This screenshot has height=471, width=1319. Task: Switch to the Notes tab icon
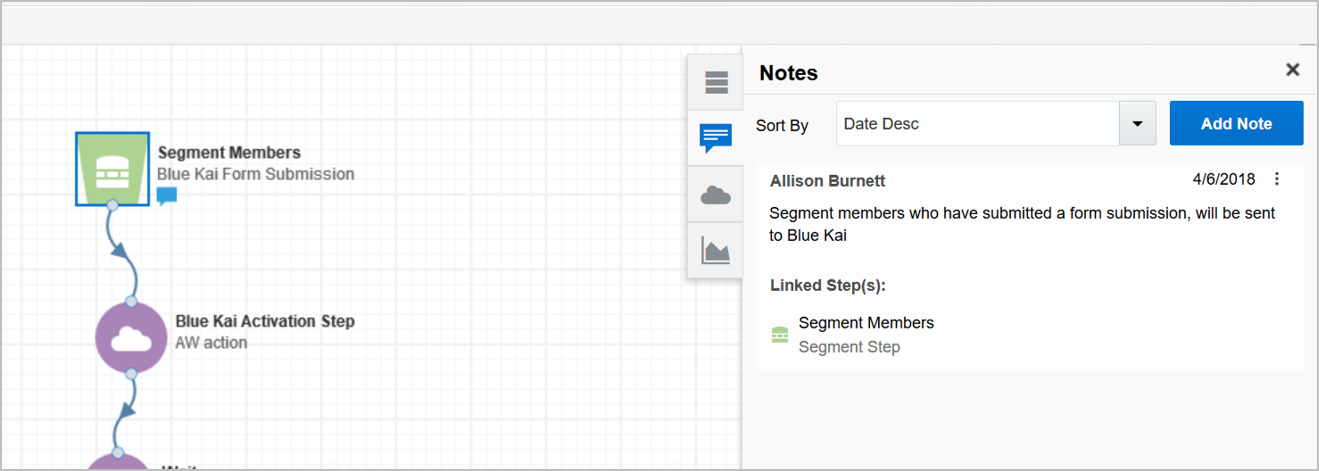point(716,138)
